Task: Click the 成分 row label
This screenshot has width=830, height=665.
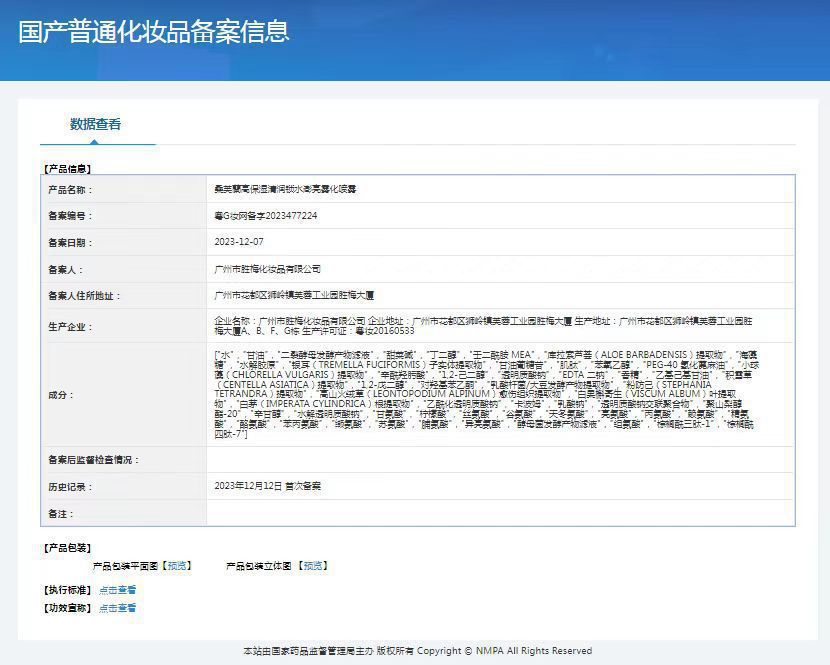Action: pyautogui.click(x=61, y=395)
